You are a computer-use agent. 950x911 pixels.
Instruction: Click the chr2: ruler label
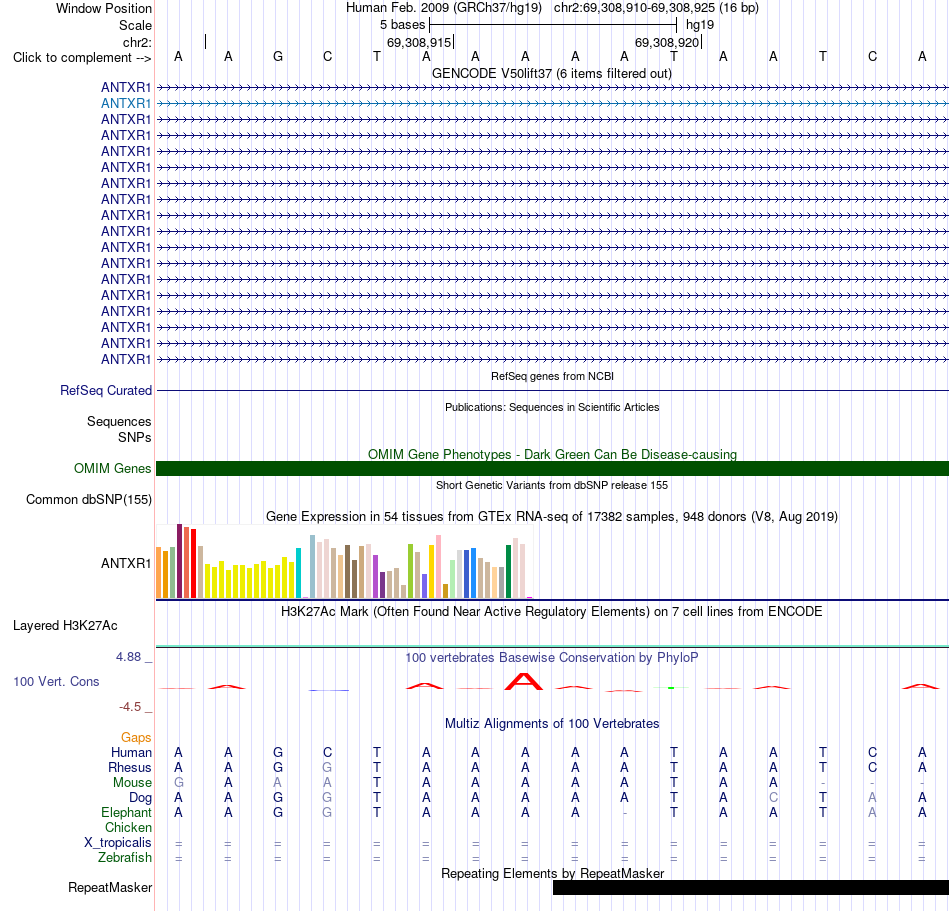(x=137, y=42)
